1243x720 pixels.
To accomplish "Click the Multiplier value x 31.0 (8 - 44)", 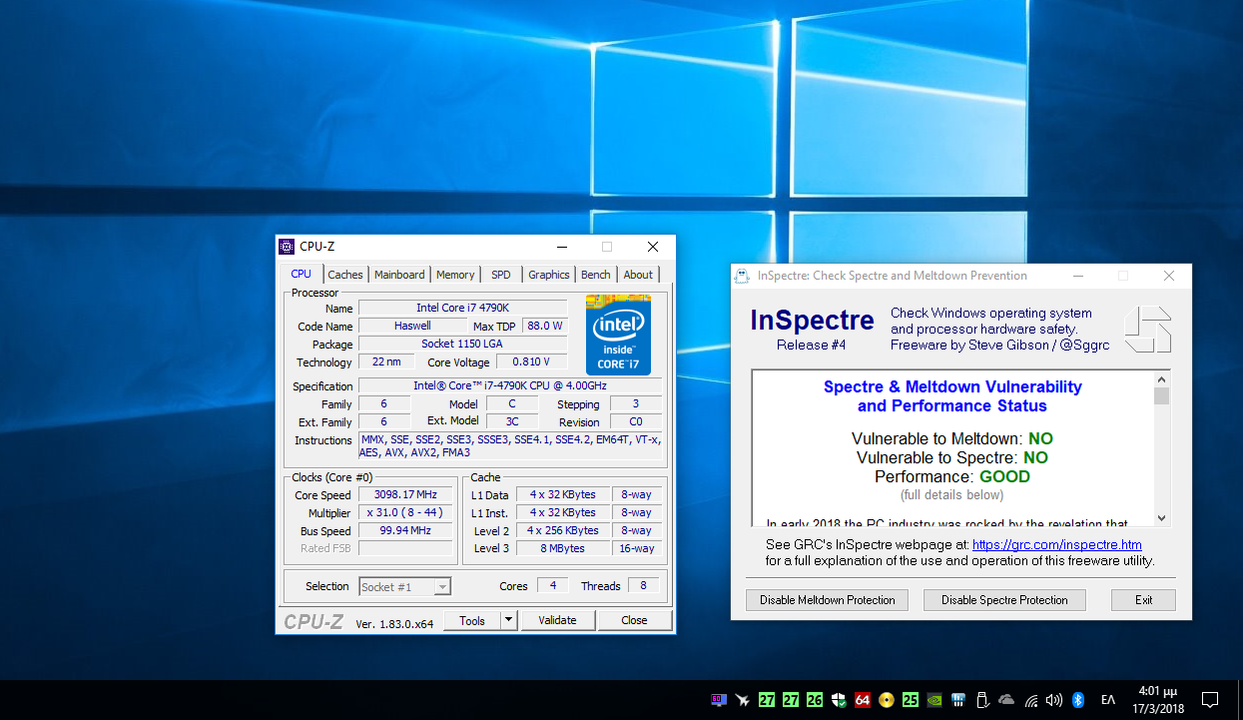I will tap(405, 513).
